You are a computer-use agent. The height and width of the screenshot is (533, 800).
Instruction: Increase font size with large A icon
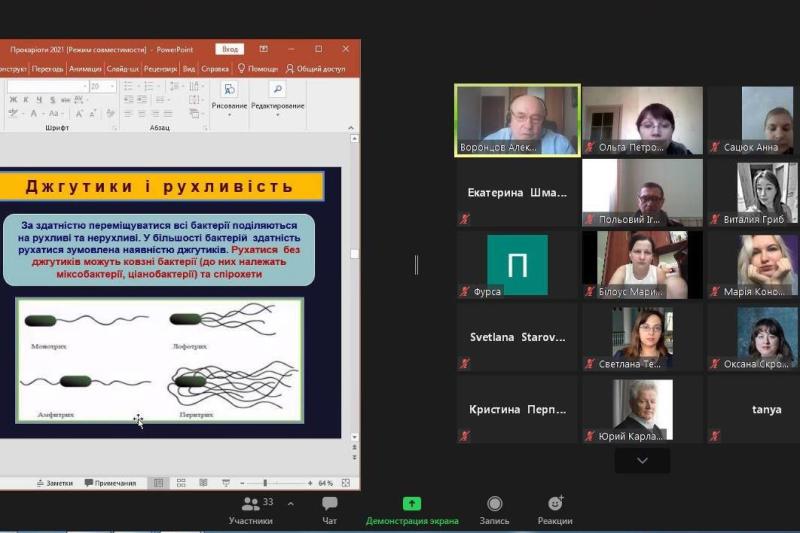click(x=79, y=114)
